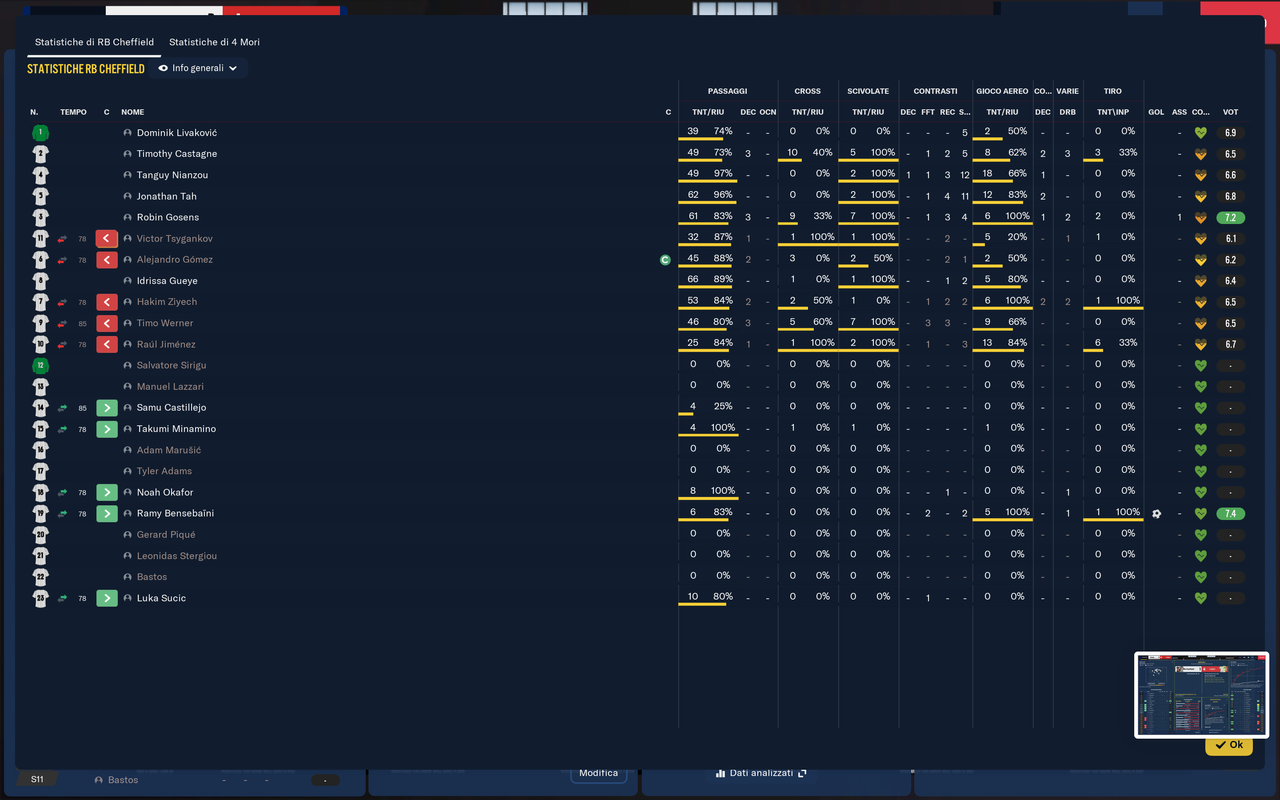This screenshot has height=800, width=1280.
Task: Open the match screen thumbnail preview
Action: (x=1201, y=695)
